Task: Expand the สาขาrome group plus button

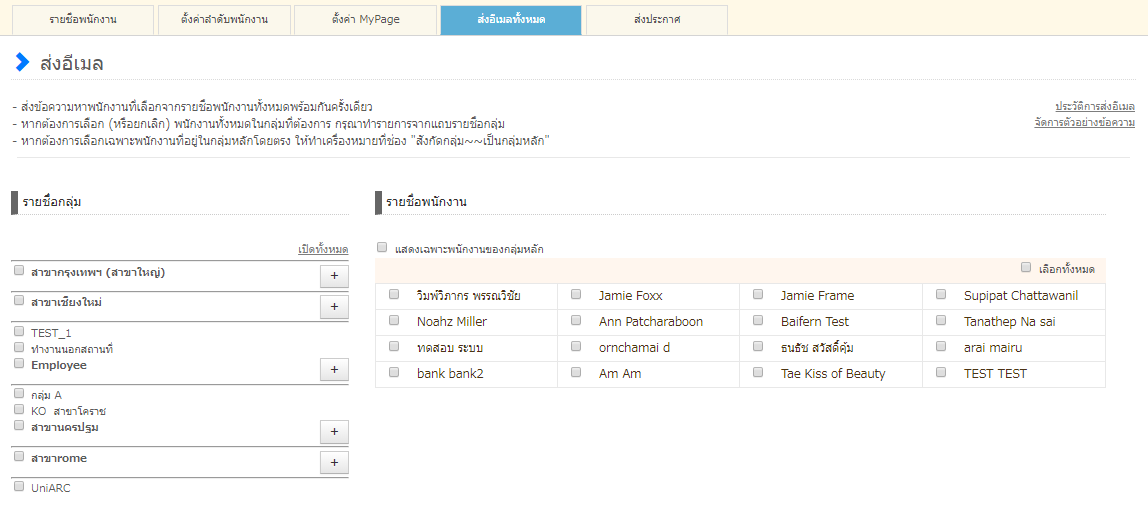Action: [334, 462]
